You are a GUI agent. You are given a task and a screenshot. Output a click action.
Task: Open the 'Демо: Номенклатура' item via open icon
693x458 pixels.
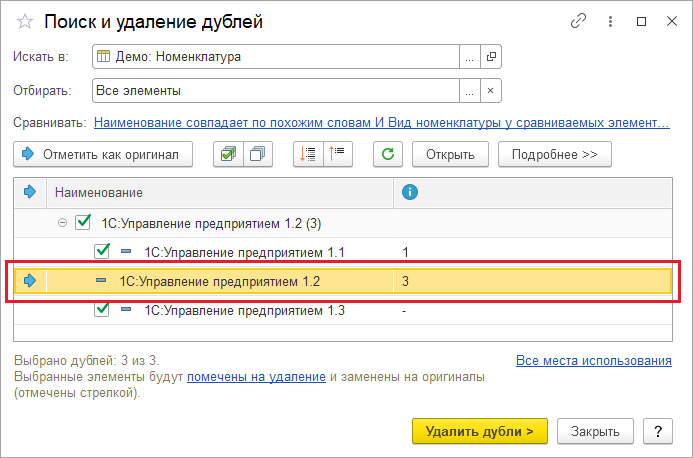[491, 57]
